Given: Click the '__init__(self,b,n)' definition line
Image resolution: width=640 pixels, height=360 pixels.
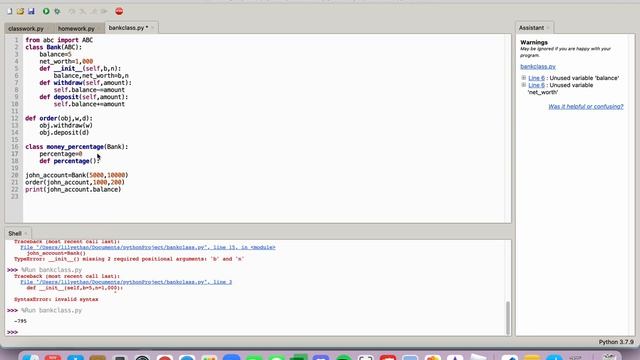Looking at the screenshot, I should pyautogui.click(x=80, y=69).
